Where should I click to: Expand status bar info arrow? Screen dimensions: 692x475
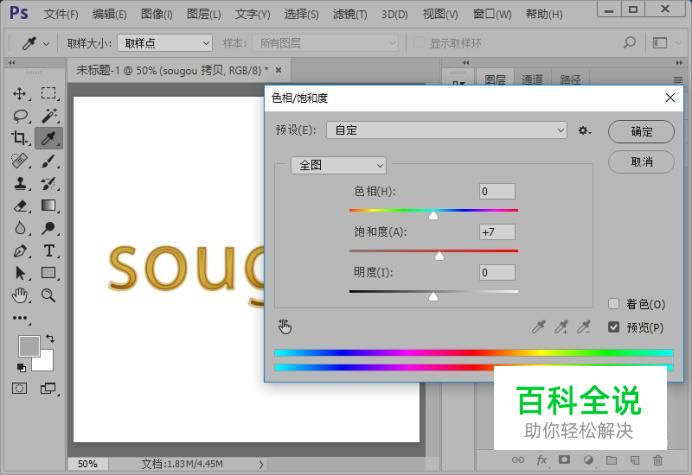coord(261,464)
